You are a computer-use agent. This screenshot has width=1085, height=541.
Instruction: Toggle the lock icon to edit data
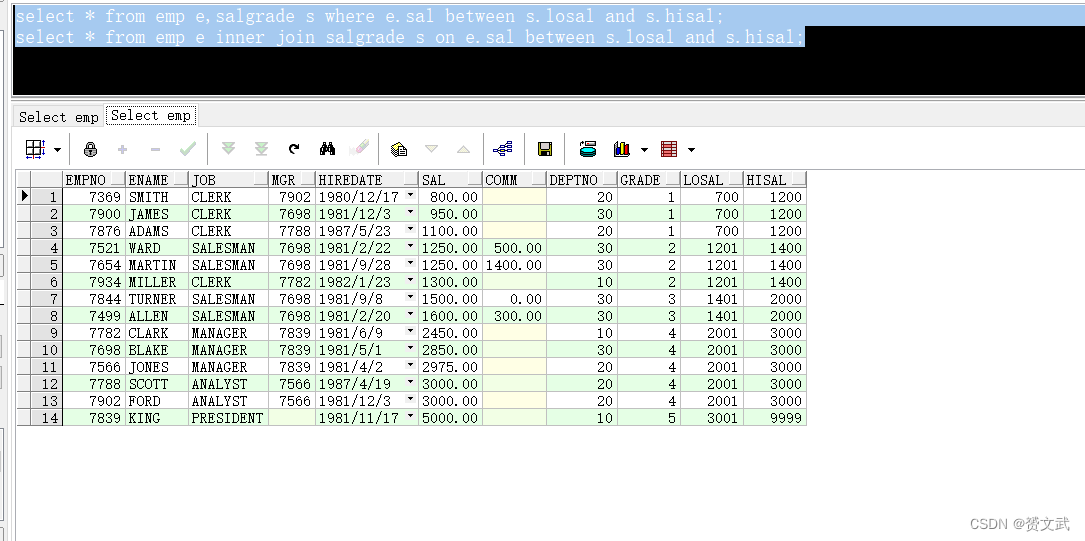click(90, 149)
